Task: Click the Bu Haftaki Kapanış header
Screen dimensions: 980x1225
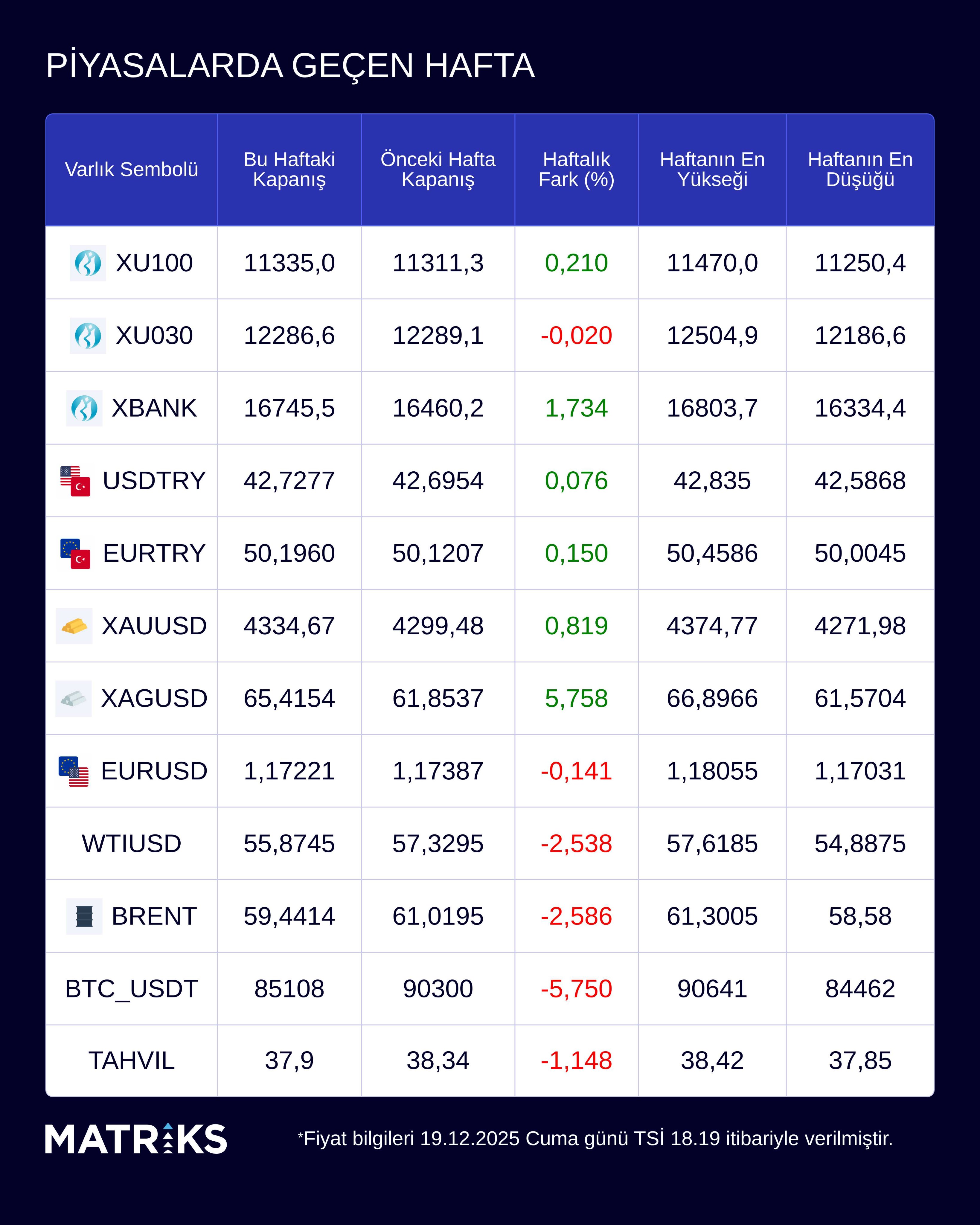Action: [289, 169]
